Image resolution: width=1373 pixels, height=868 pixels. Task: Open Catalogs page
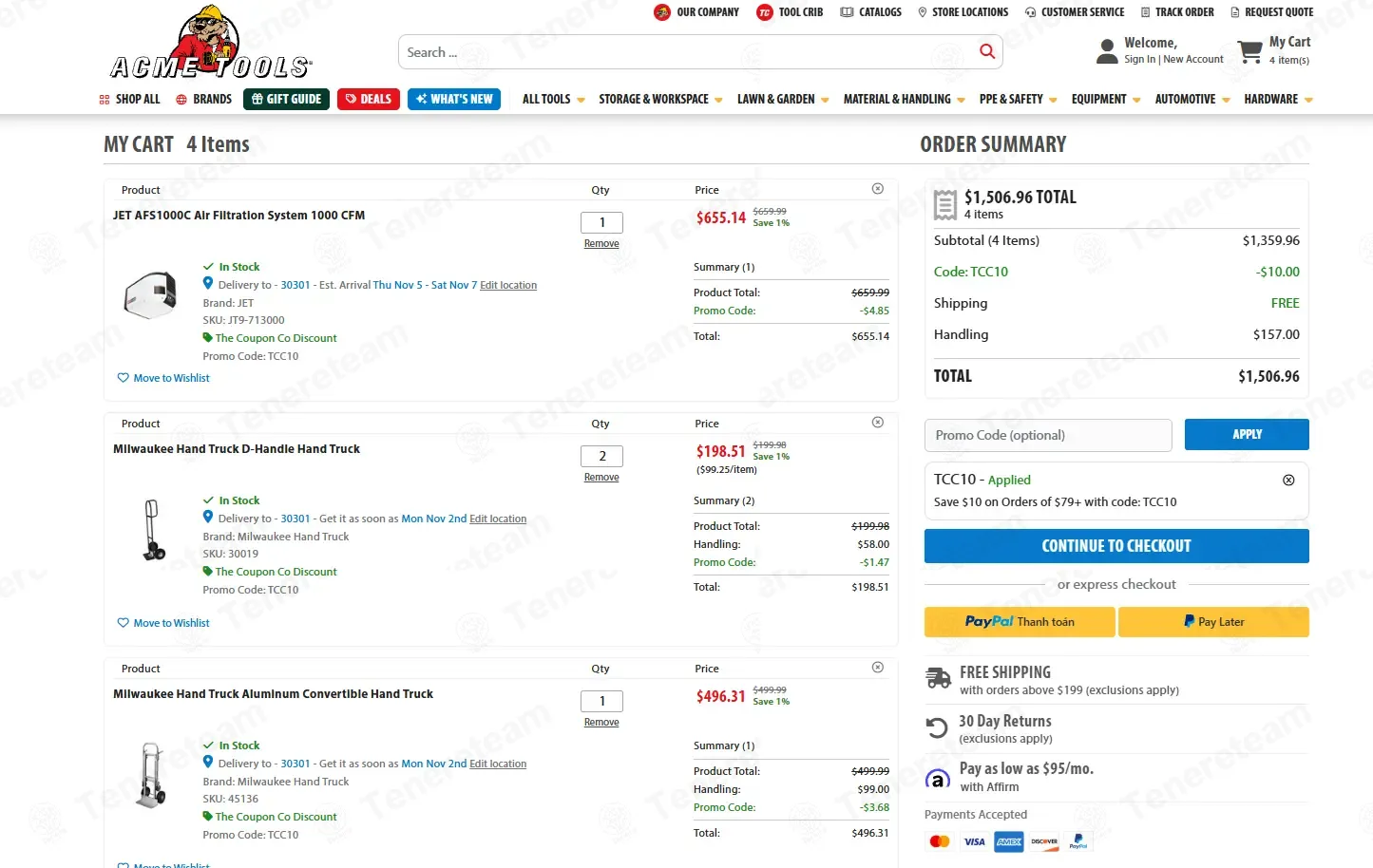(871, 12)
